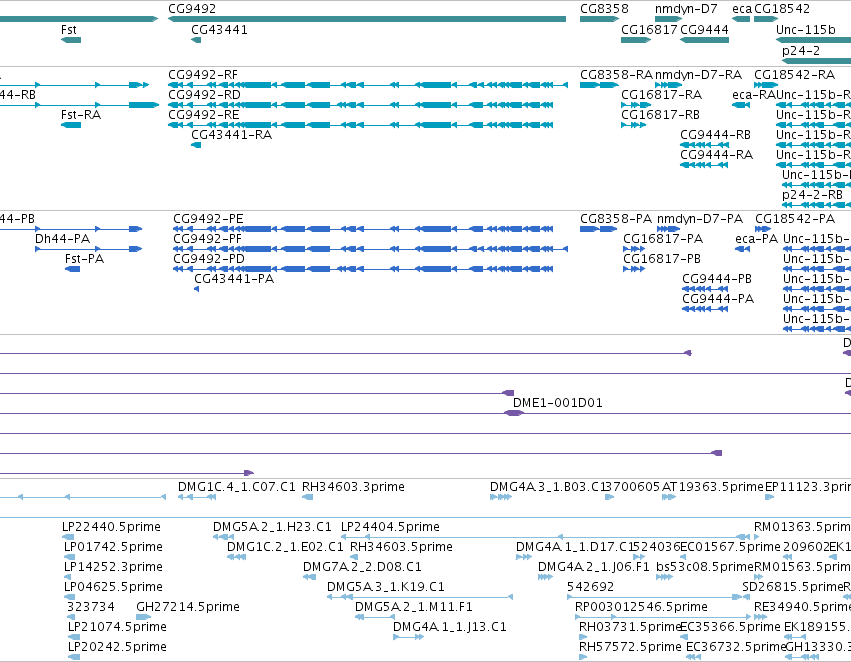
Task: Select transcript CG9492-RD
Action: (x=204, y=95)
